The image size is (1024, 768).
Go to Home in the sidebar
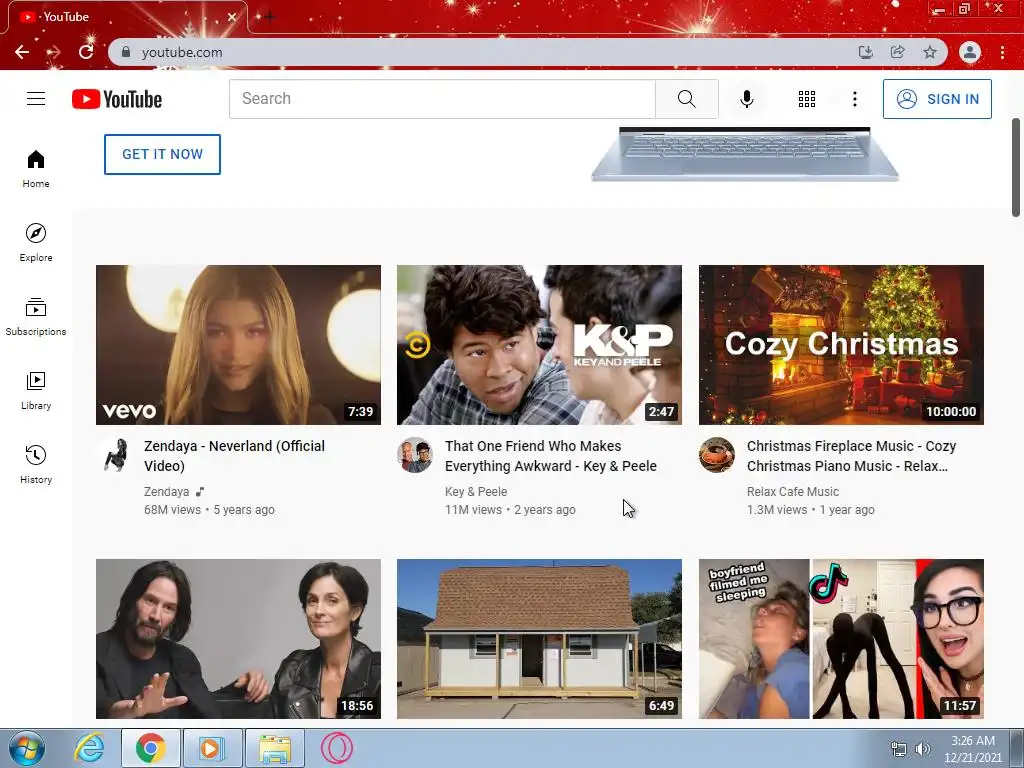(x=36, y=168)
